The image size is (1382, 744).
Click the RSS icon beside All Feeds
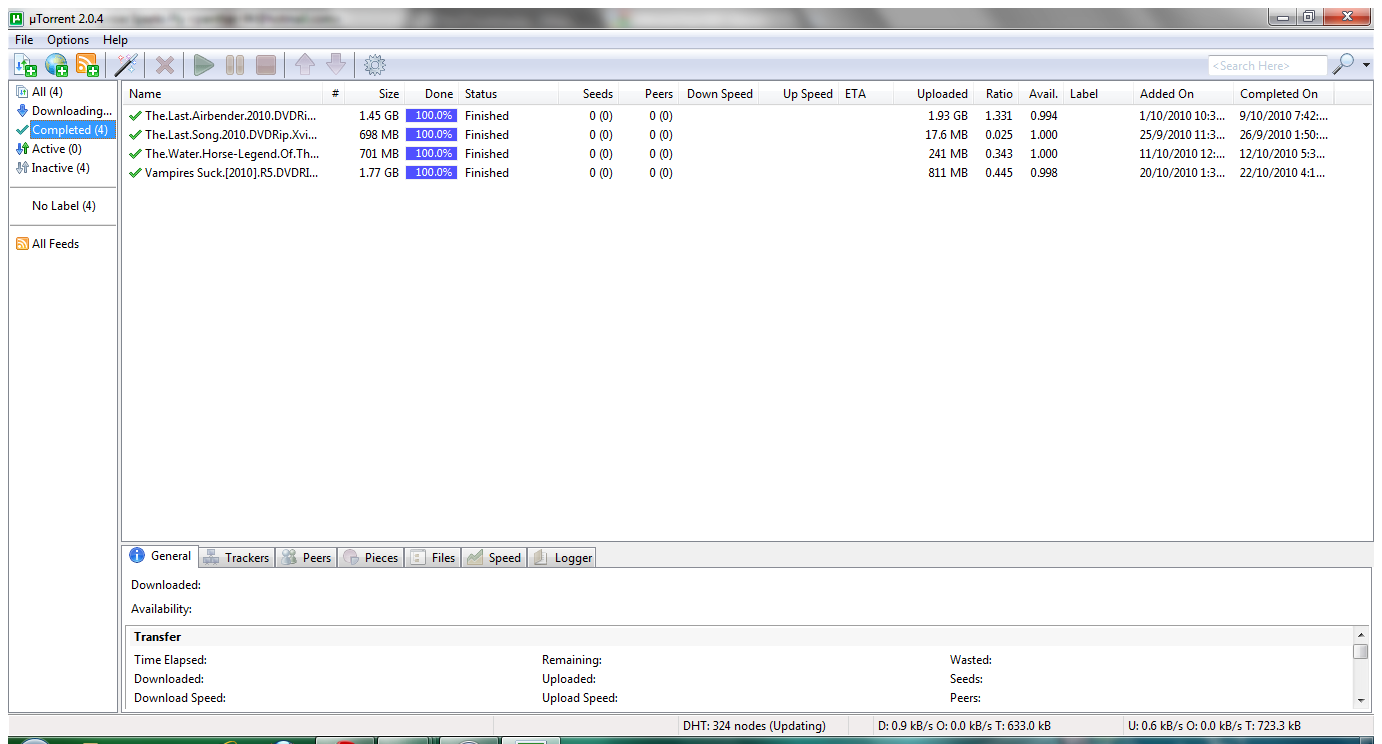click(22, 244)
